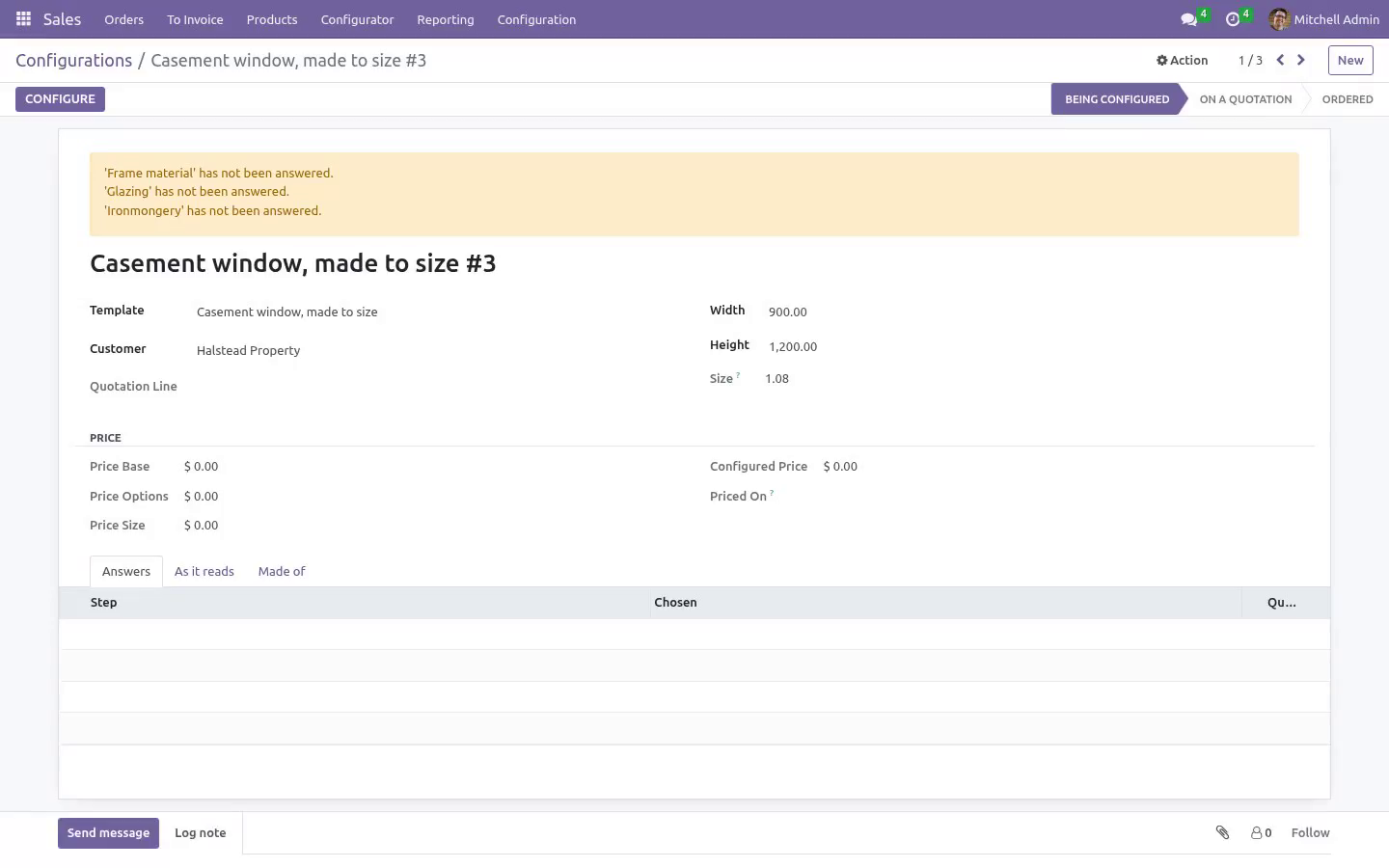Click the paperclip attachments icon

[1222, 832]
